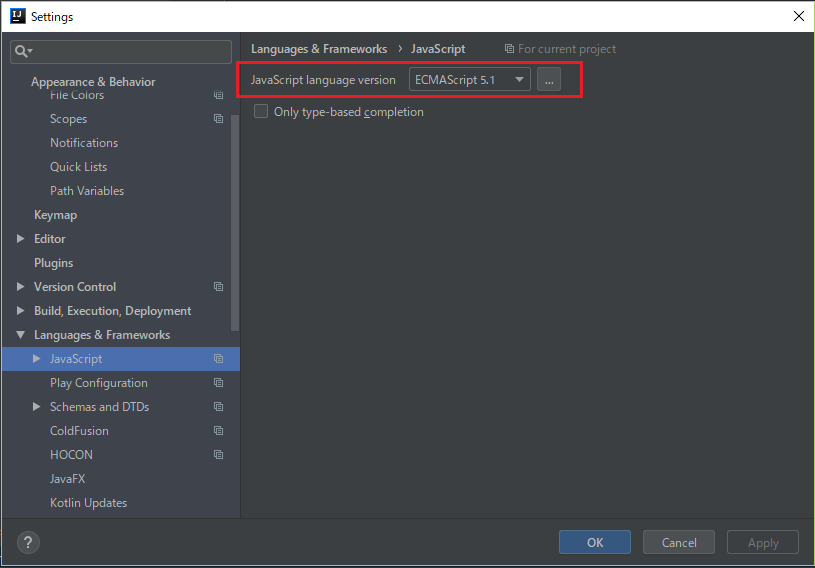Enable Only type-based completion checkbox
This screenshot has width=815, height=568.
[x=261, y=112]
